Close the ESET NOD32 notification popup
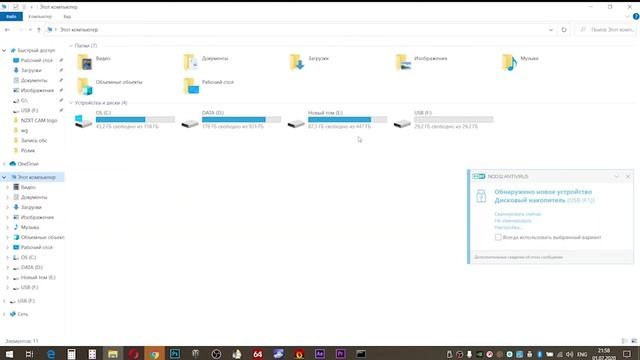This screenshot has width=640, height=360. (x=628, y=176)
